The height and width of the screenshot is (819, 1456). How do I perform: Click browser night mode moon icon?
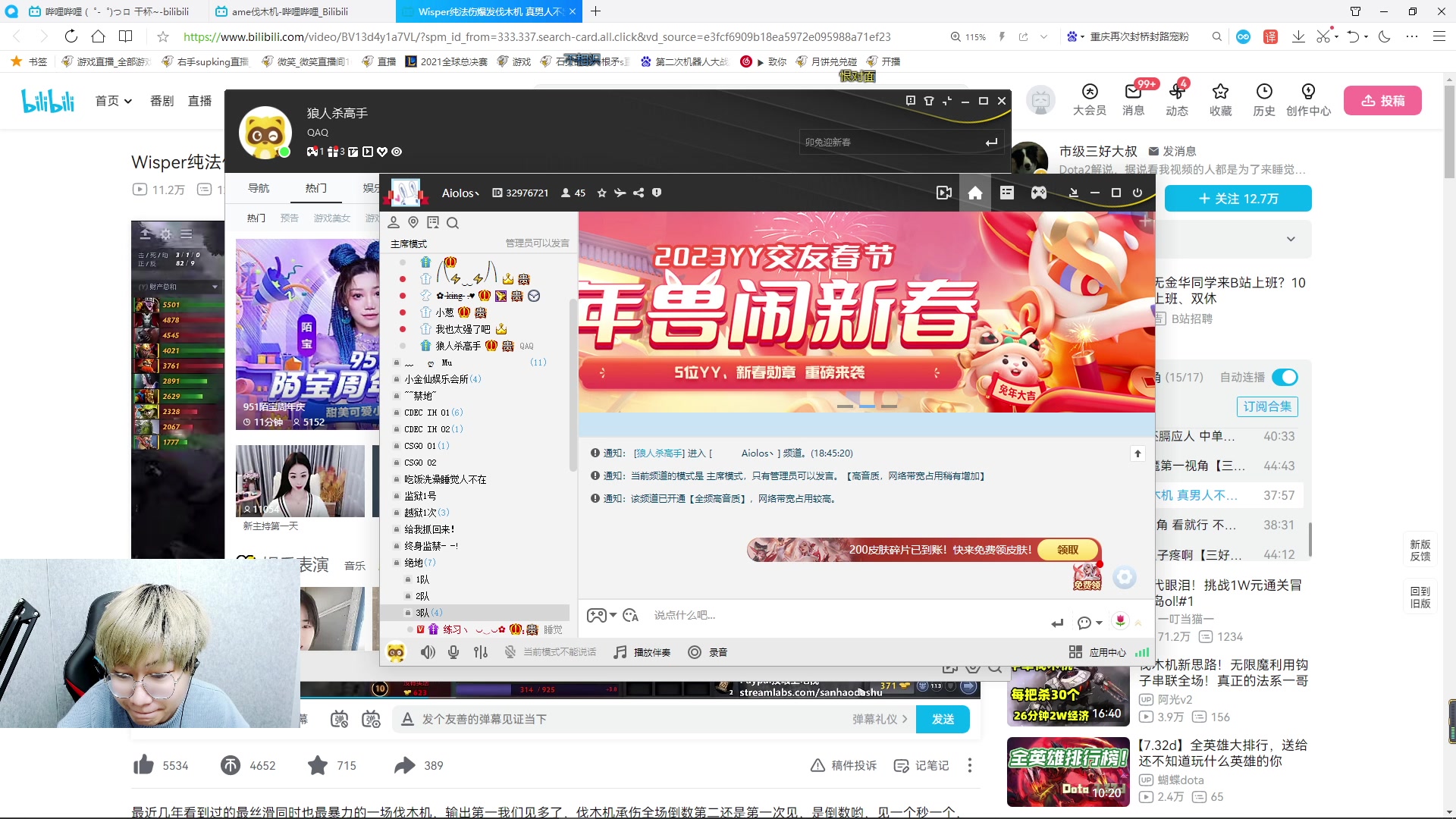tap(1385, 36)
